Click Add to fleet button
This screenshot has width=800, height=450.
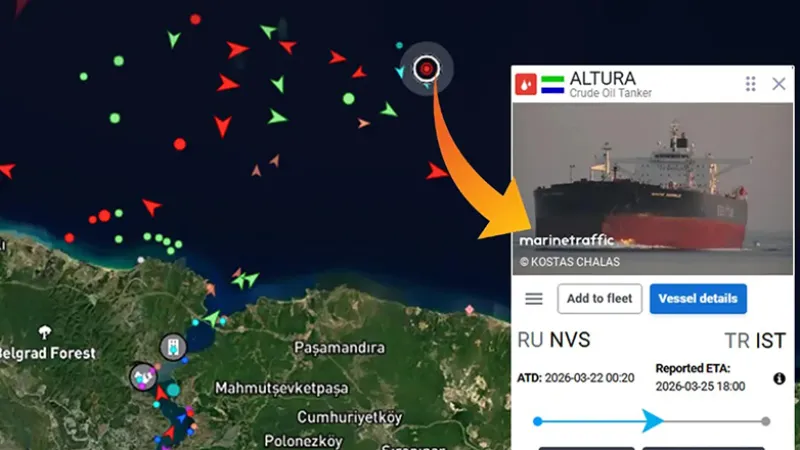pyautogui.click(x=599, y=298)
